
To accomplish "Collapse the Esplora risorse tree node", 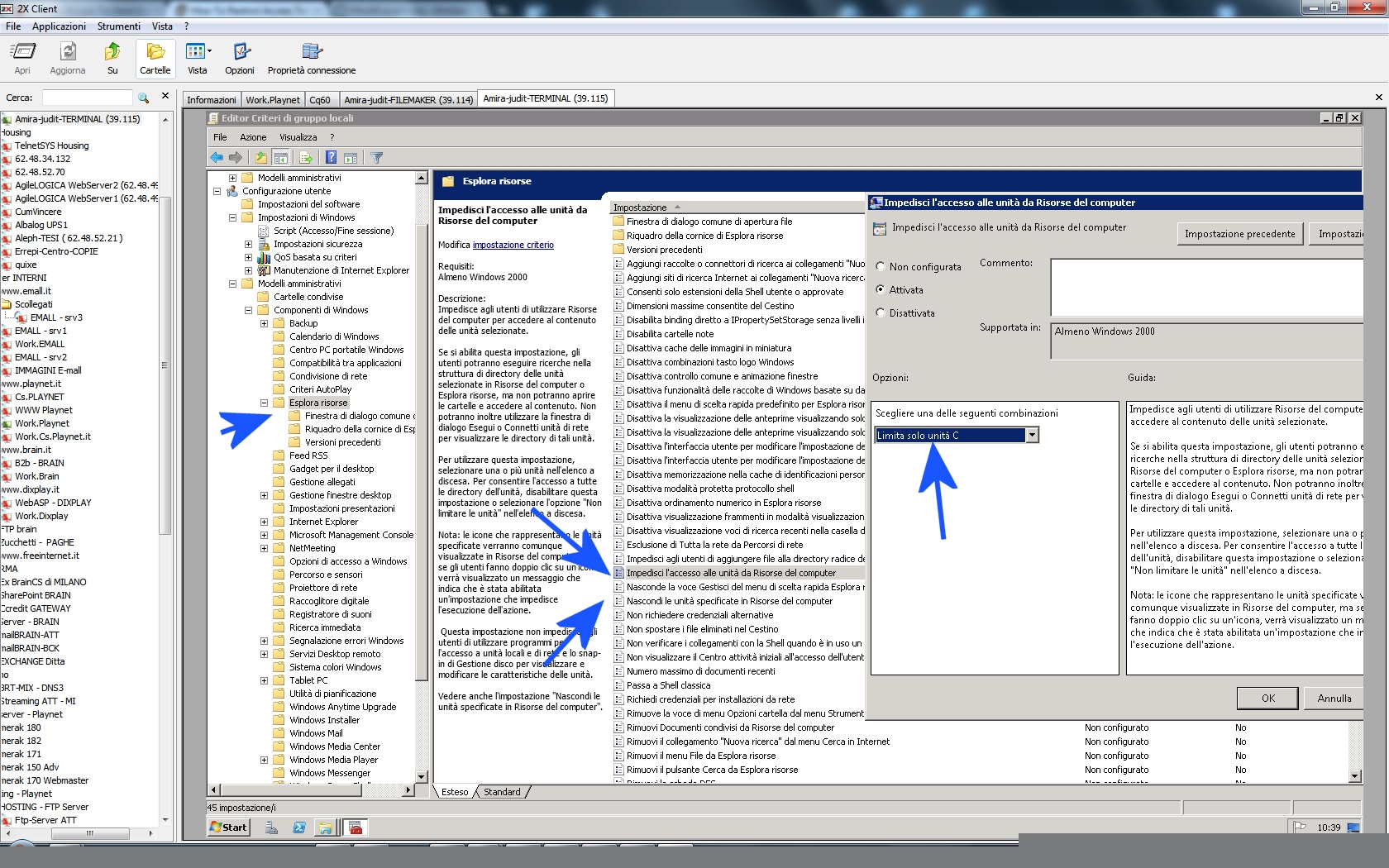I will (264, 403).
